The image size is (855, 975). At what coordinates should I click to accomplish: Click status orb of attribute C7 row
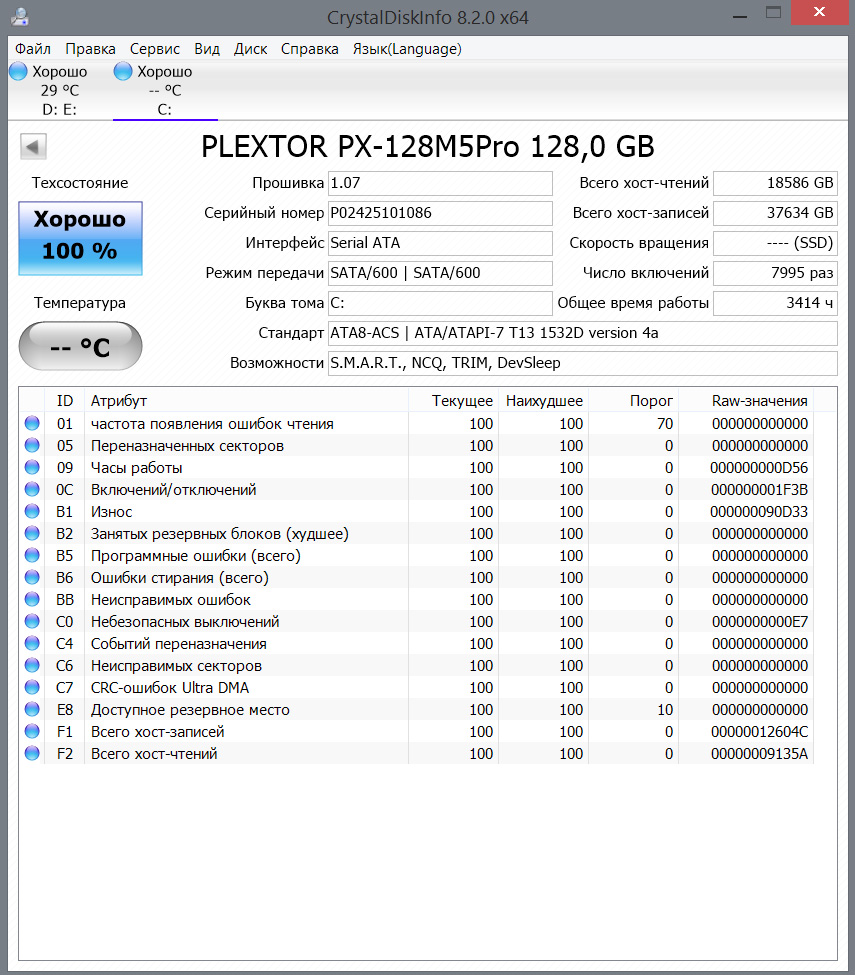(32, 688)
